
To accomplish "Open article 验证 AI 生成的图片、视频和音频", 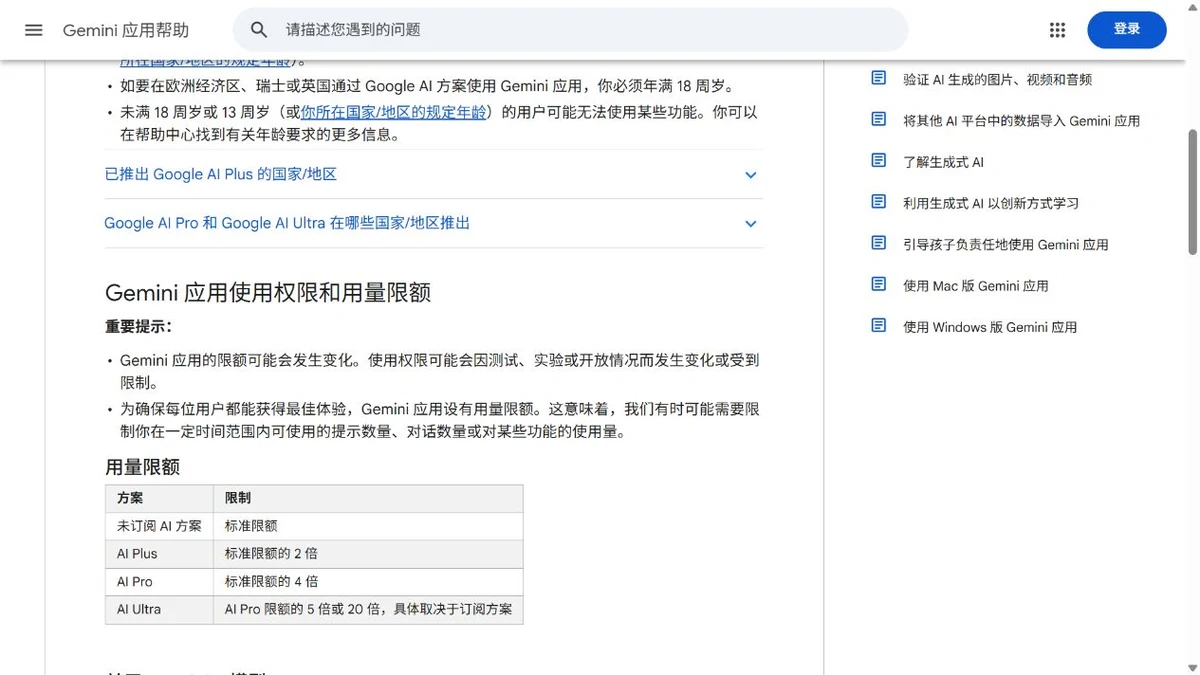I will click(997, 79).
